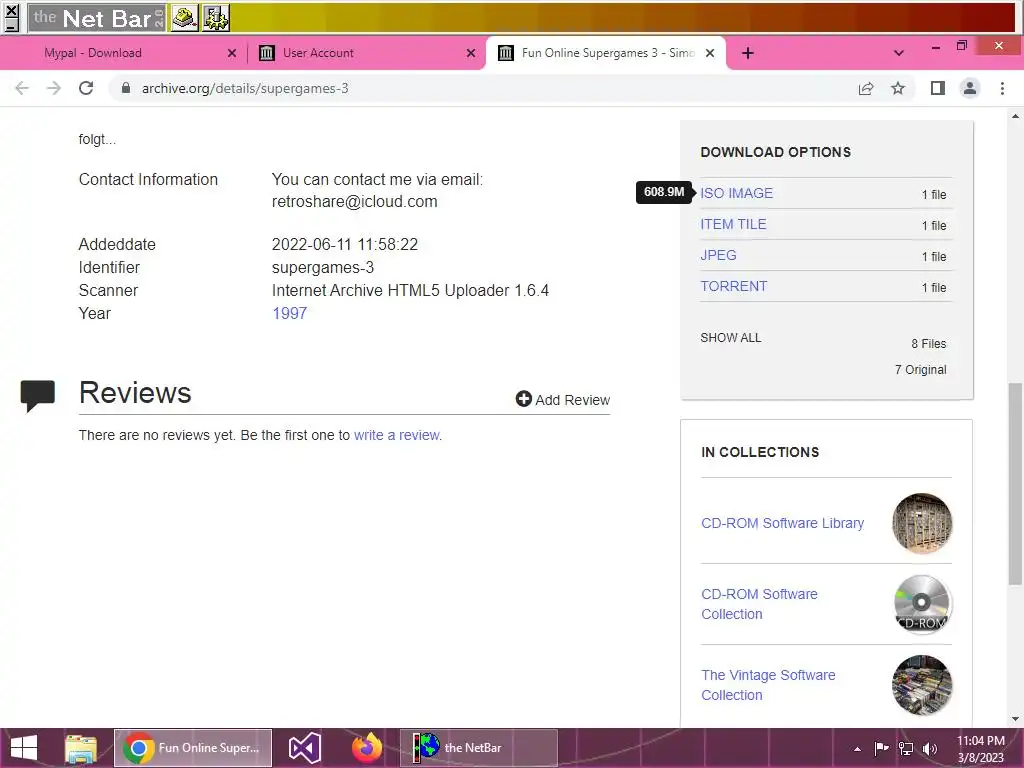The height and width of the screenshot is (768, 1024).
Task: Click Add Review button
Action: pyautogui.click(x=562, y=399)
